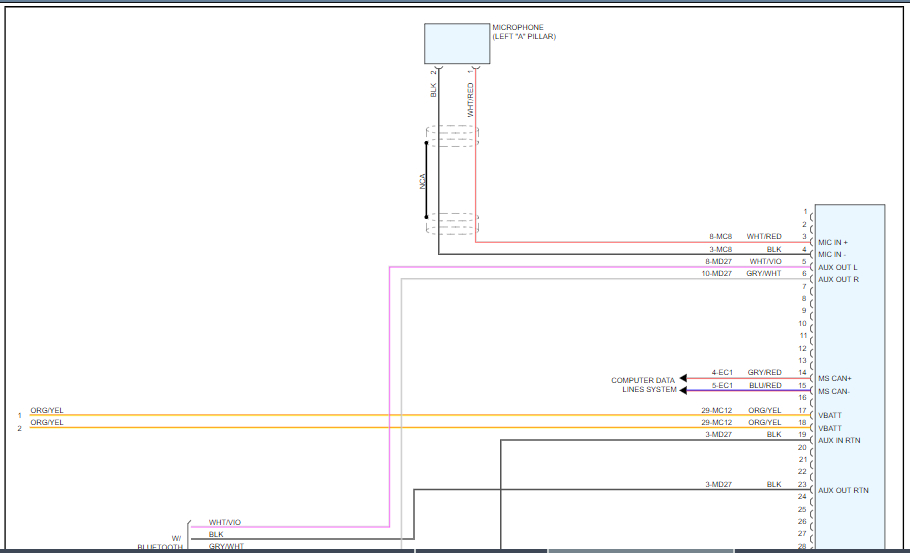Screen dimensions: 910x553
Task: Click the AUX IN RTN label
Action: point(839,440)
